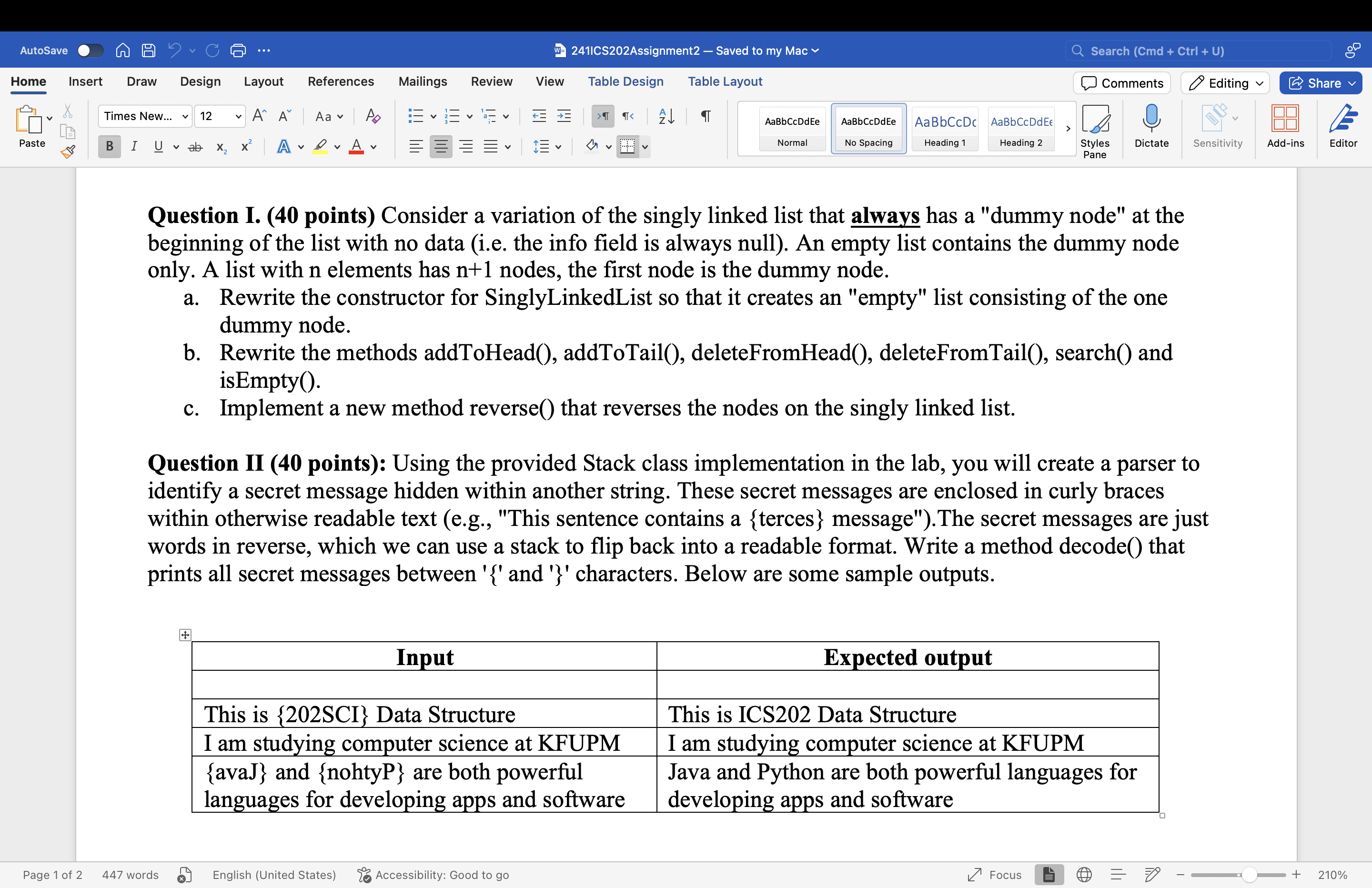Toggle bold formatting
Viewport: 1372px width, 888px height.
(109, 146)
